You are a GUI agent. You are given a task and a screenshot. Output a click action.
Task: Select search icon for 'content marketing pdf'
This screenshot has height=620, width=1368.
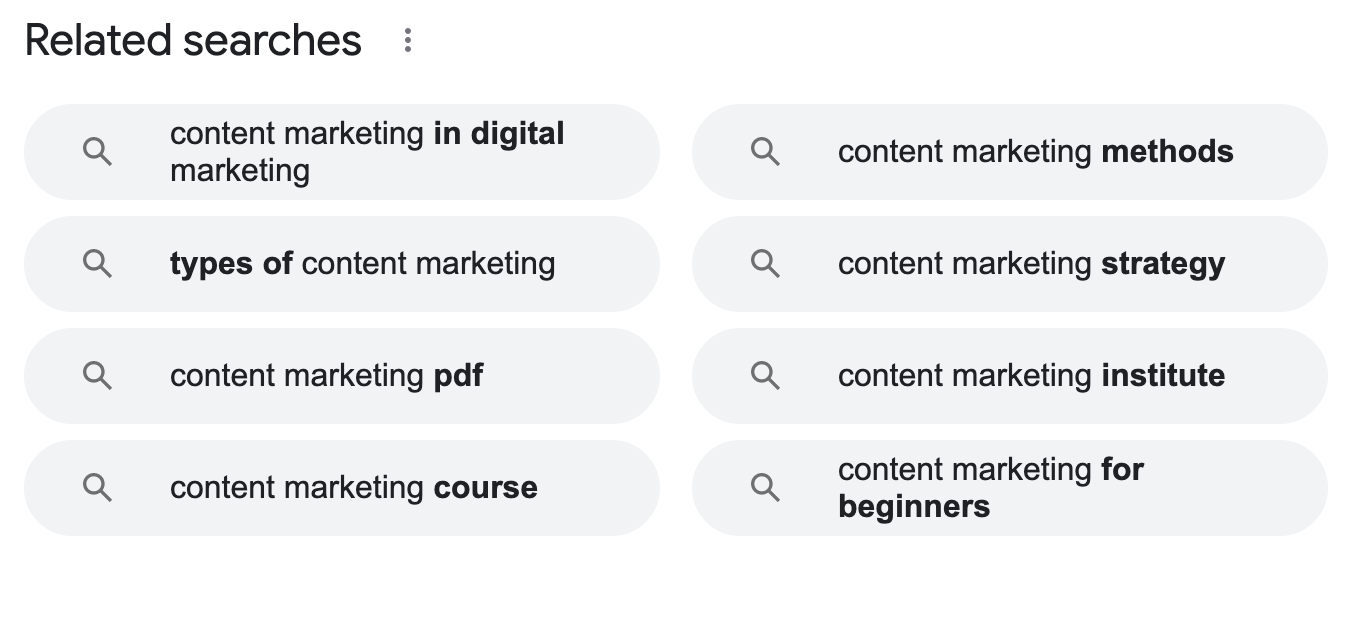[97, 376]
